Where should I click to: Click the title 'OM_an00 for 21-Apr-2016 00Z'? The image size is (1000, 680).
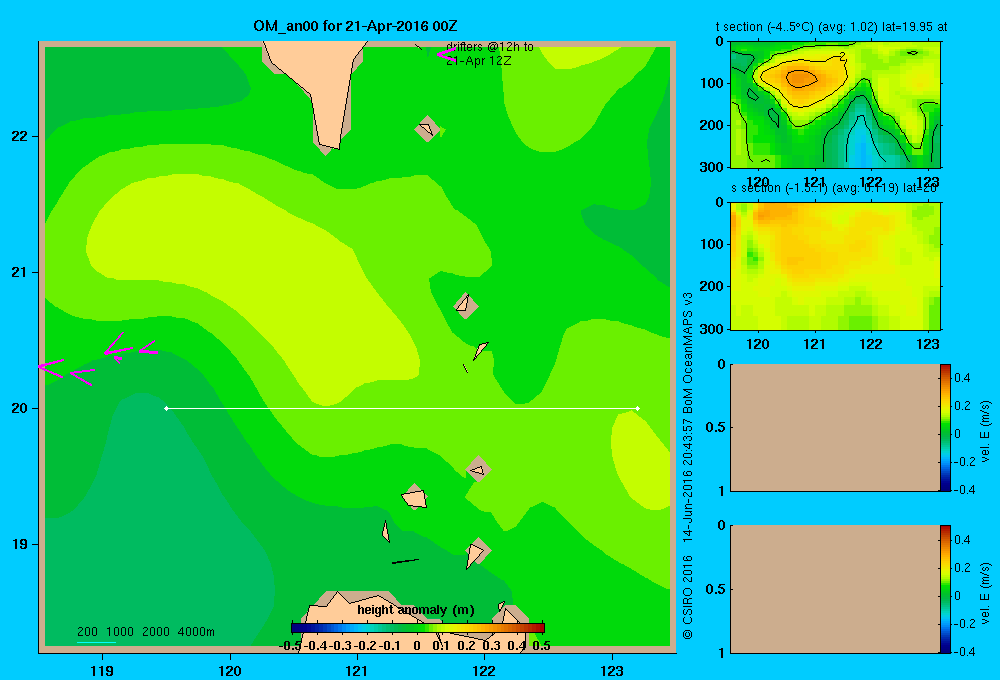click(355, 26)
